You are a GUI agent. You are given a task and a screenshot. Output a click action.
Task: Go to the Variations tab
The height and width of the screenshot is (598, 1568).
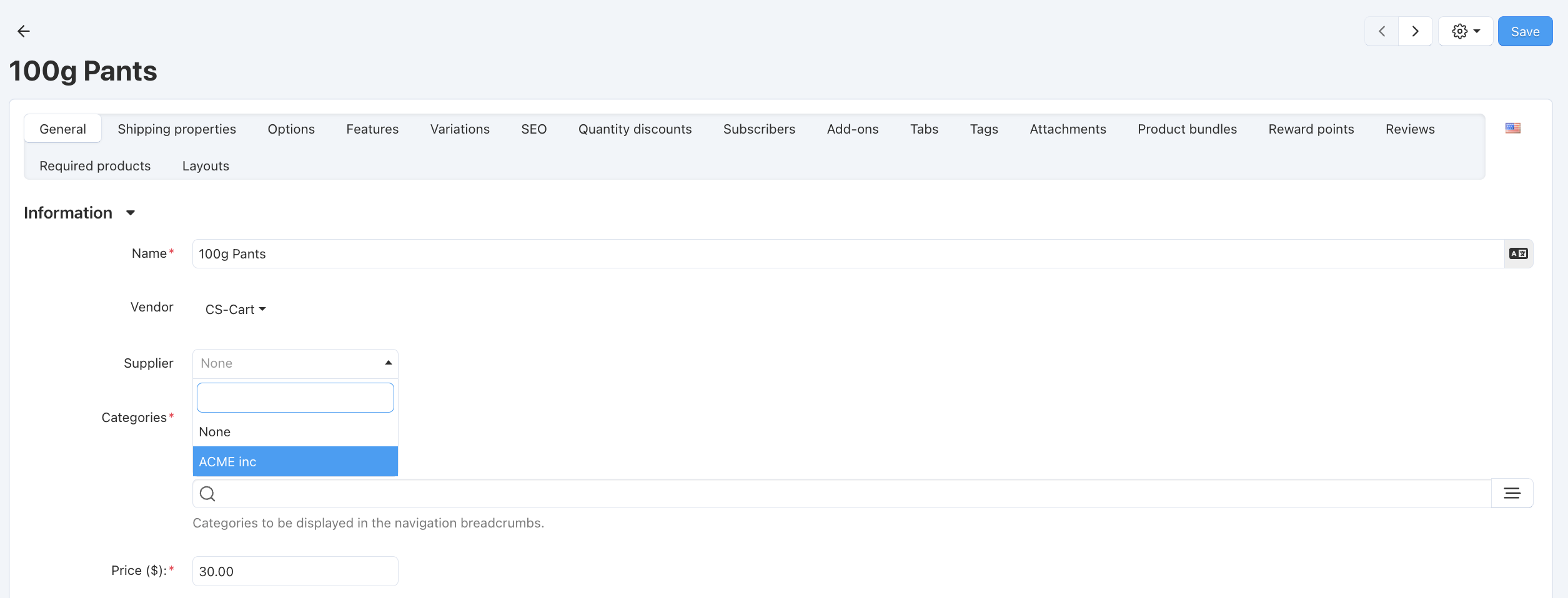click(460, 129)
